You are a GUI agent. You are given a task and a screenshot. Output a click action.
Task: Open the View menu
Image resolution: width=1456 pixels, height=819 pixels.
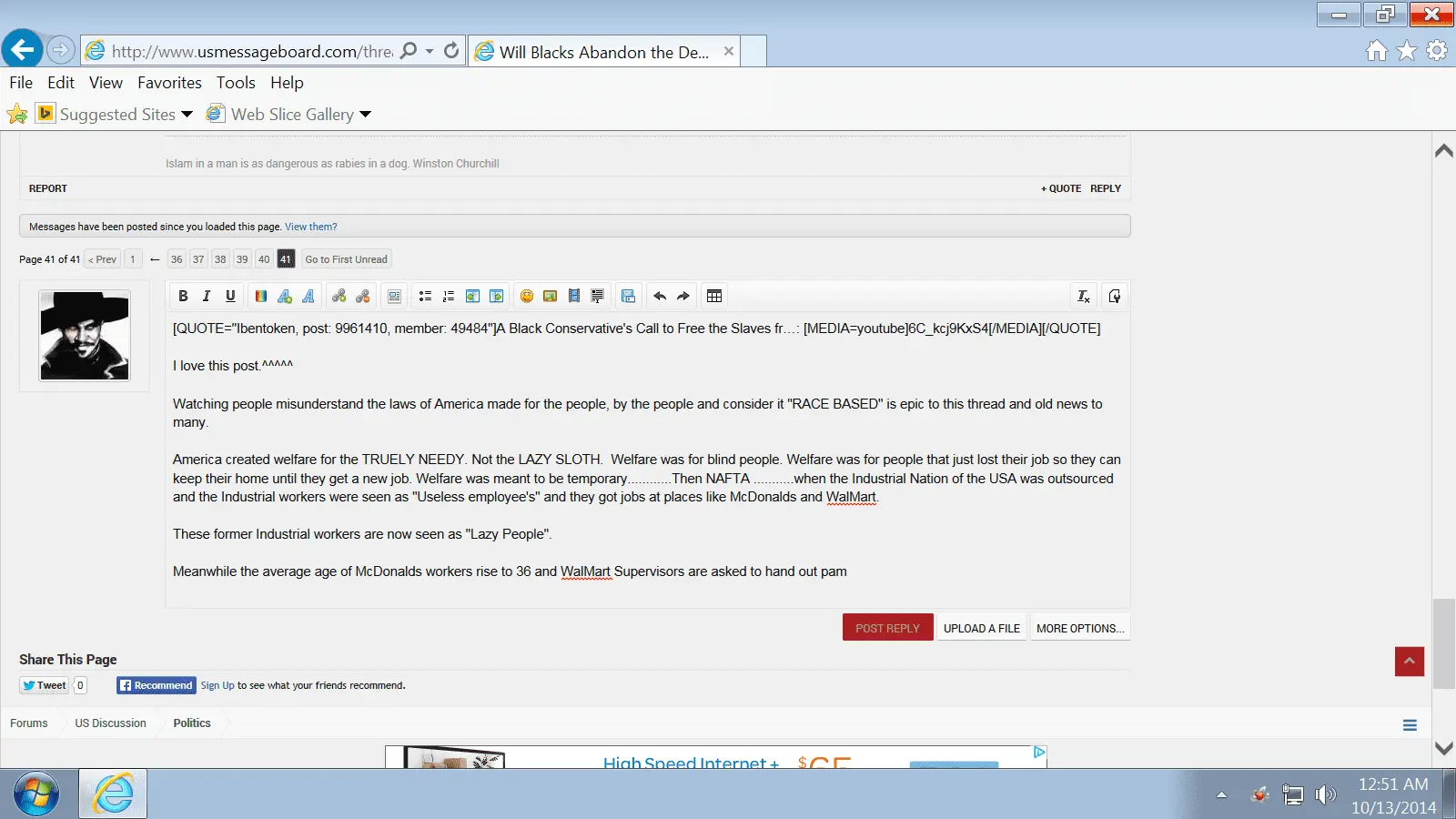click(x=106, y=83)
